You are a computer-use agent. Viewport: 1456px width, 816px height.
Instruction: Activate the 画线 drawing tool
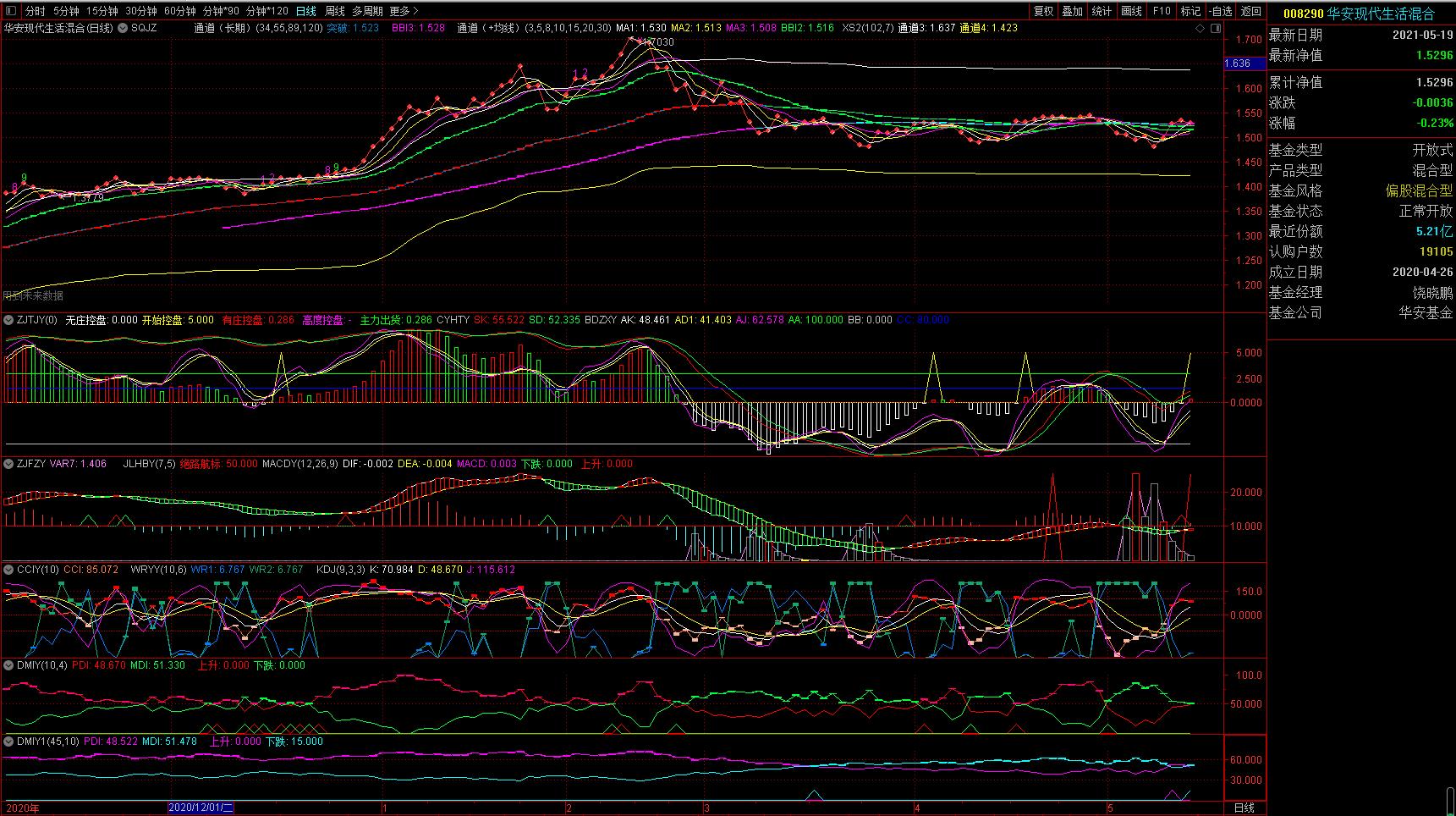click(x=1132, y=11)
